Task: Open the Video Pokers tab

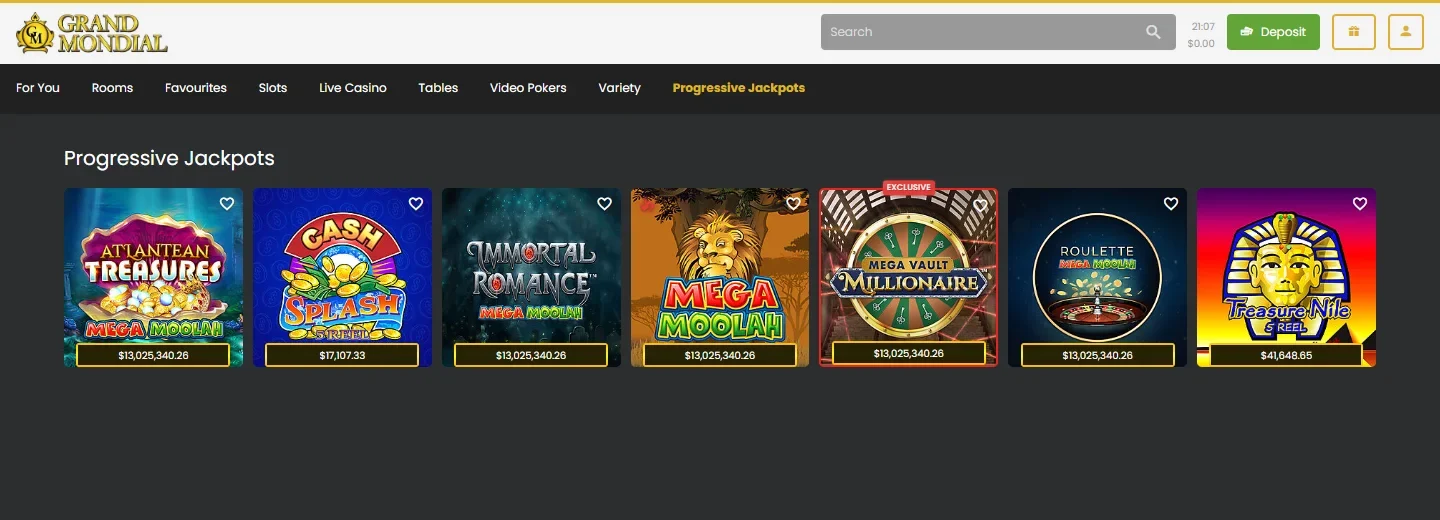Action: (x=528, y=88)
